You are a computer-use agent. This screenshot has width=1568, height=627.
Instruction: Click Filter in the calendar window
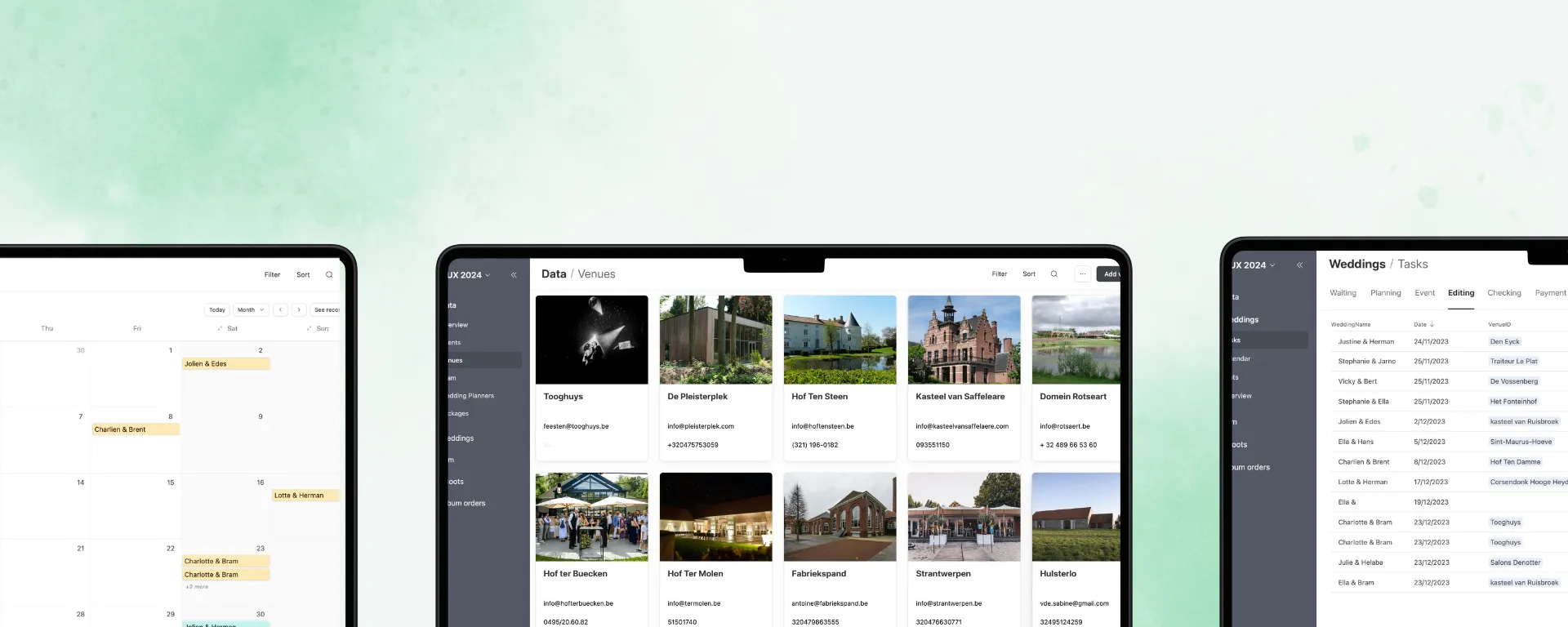point(272,275)
